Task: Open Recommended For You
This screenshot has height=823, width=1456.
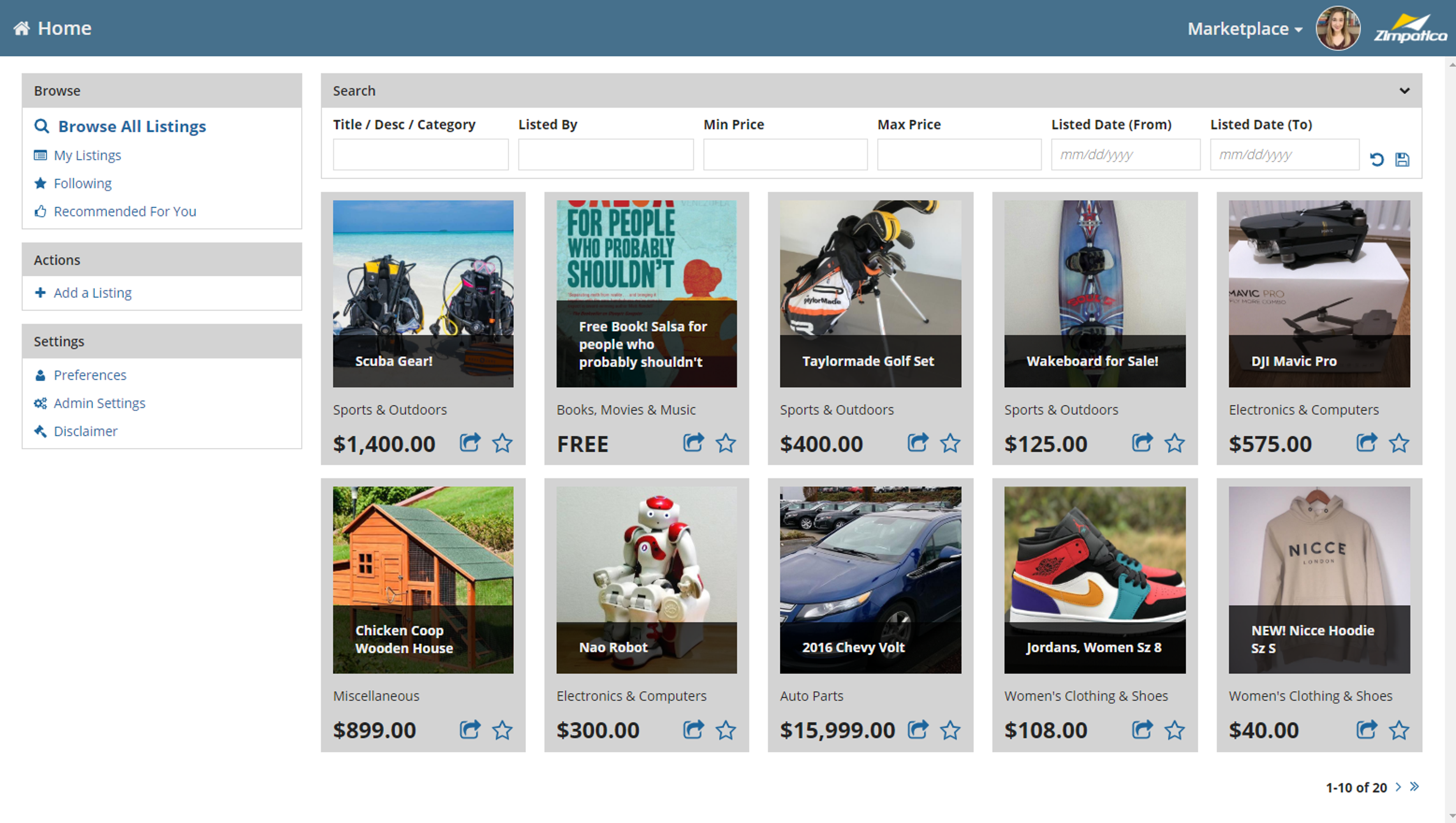Action: tap(115, 211)
